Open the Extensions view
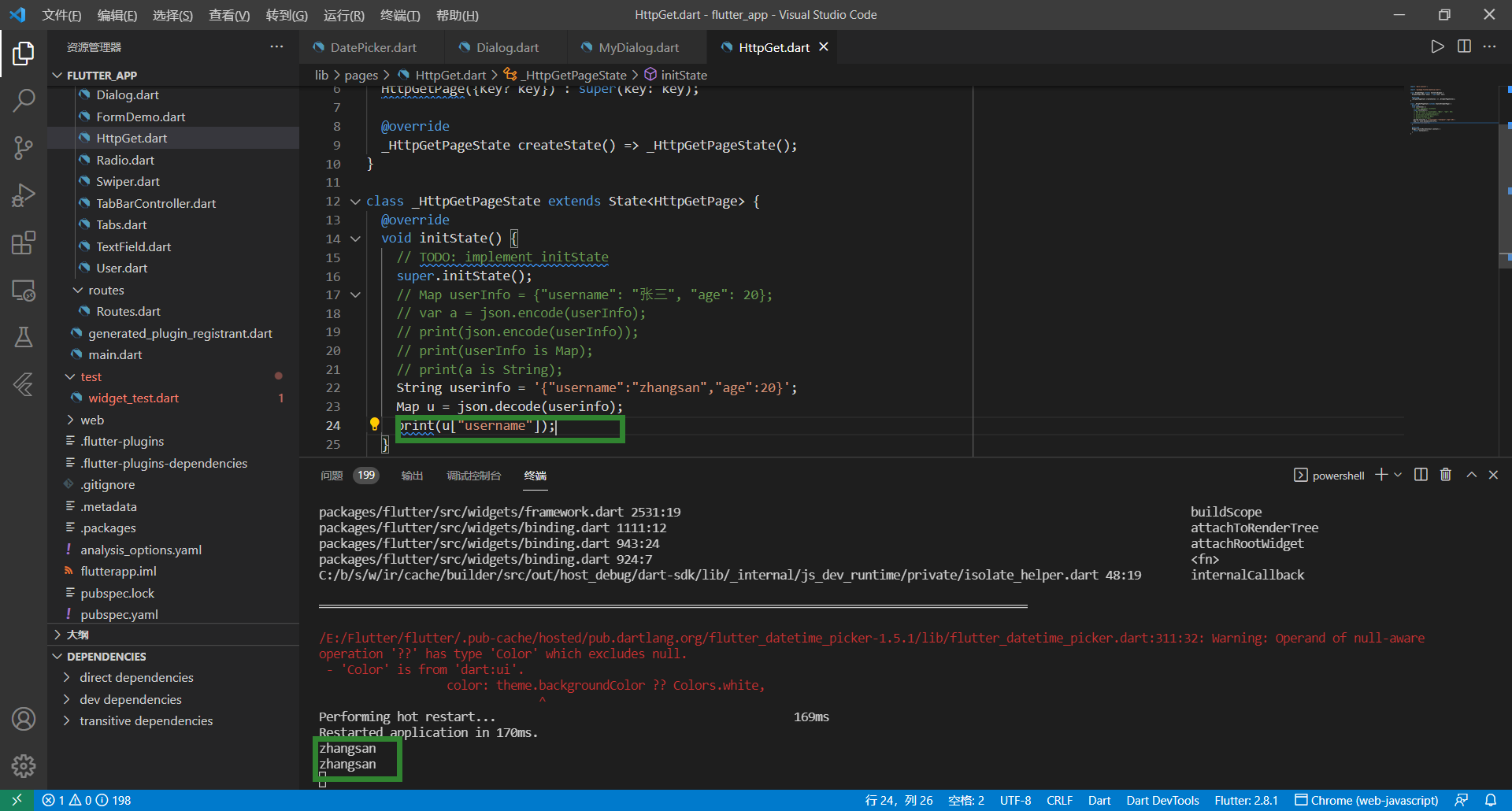1512x811 pixels. 24,243
